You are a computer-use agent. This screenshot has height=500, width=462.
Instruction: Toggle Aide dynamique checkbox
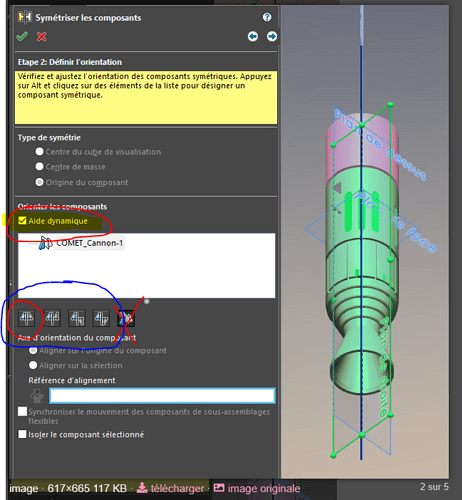pyautogui.click(x=22, y=221)
